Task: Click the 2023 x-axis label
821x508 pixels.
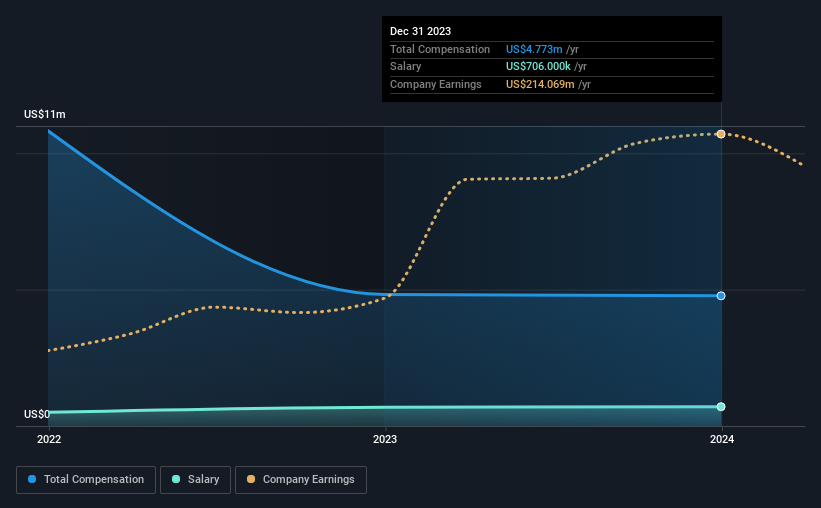Action: click(385, 439)
